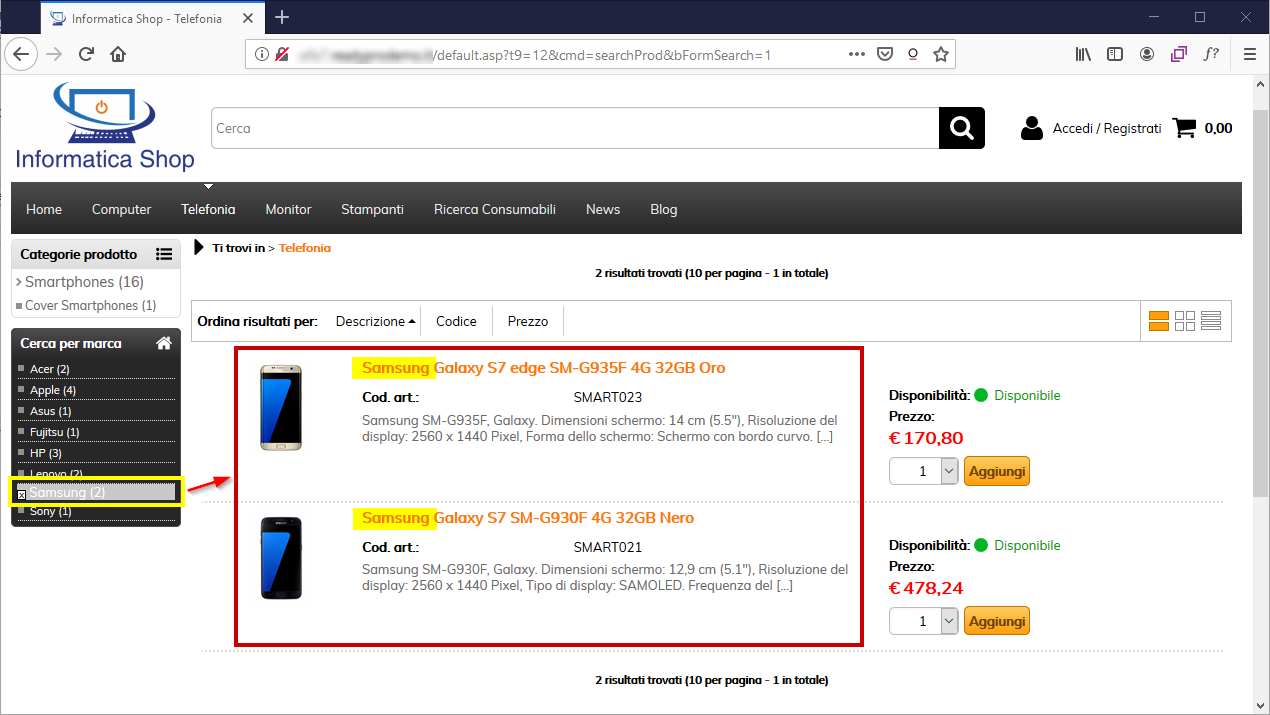1270x715 pixels.
Task: Filter by brand Asus (1)
Action: 51,411
